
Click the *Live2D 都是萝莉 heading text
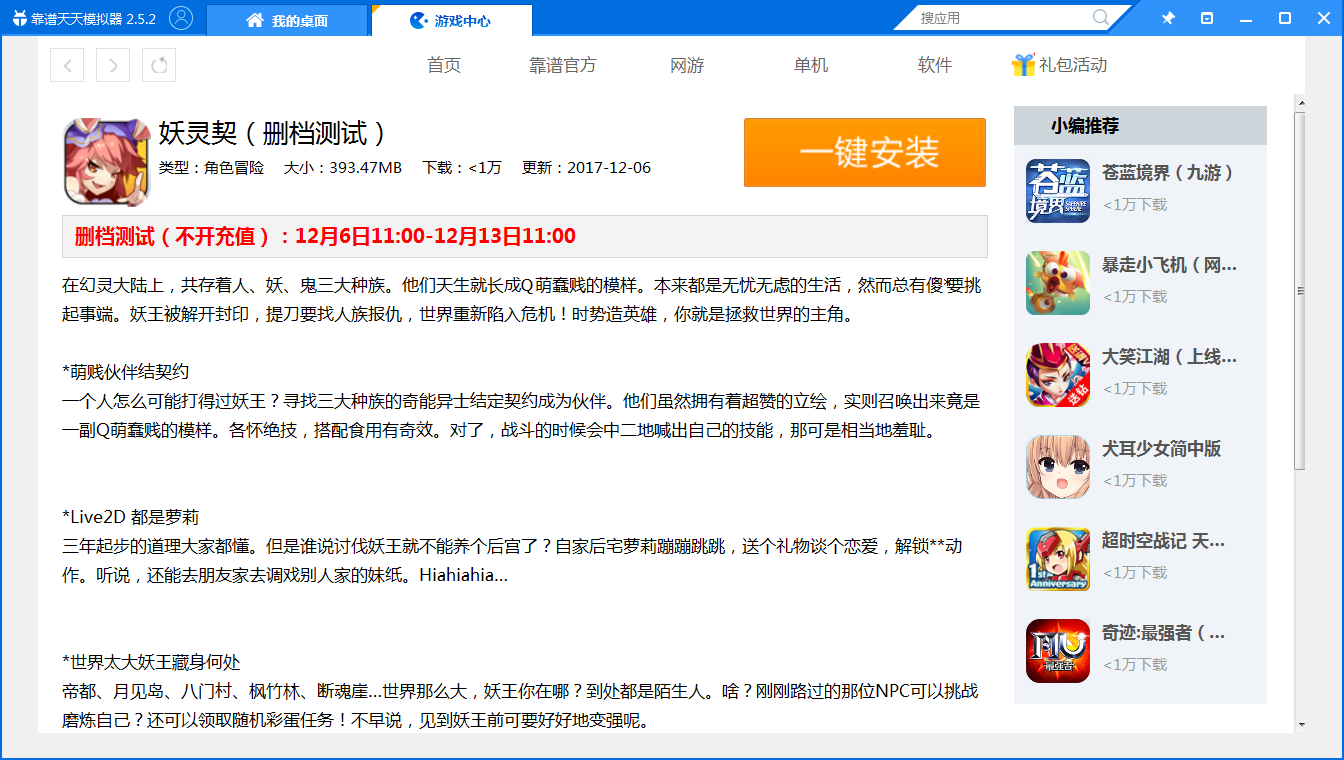click(130, 517)
